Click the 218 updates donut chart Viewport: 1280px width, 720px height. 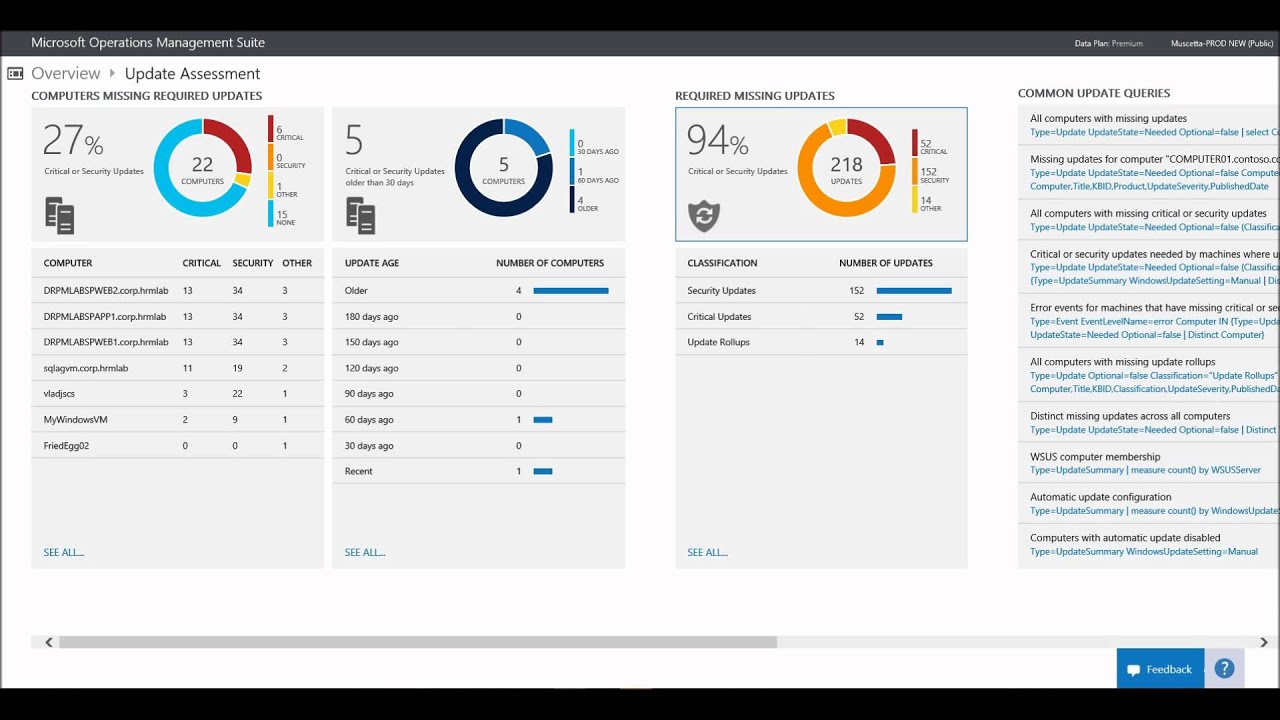pos(846,167)
